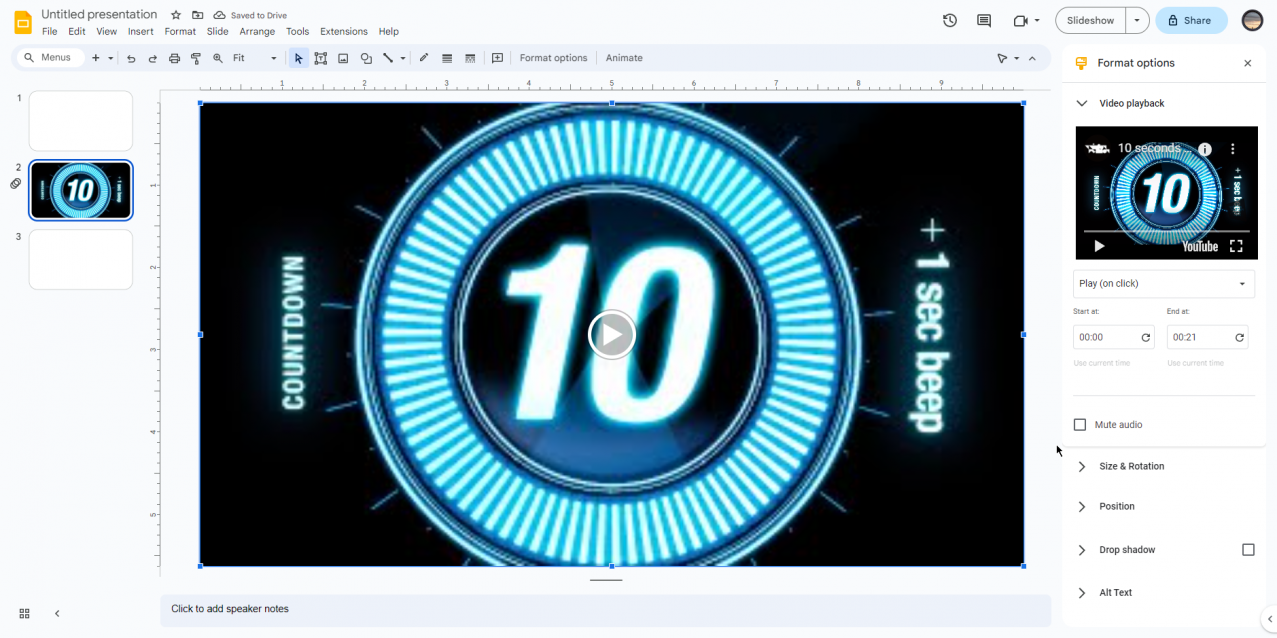Click the undo icon
Image resolution: width=1277 pixels, height=638 pixels.
130,58
